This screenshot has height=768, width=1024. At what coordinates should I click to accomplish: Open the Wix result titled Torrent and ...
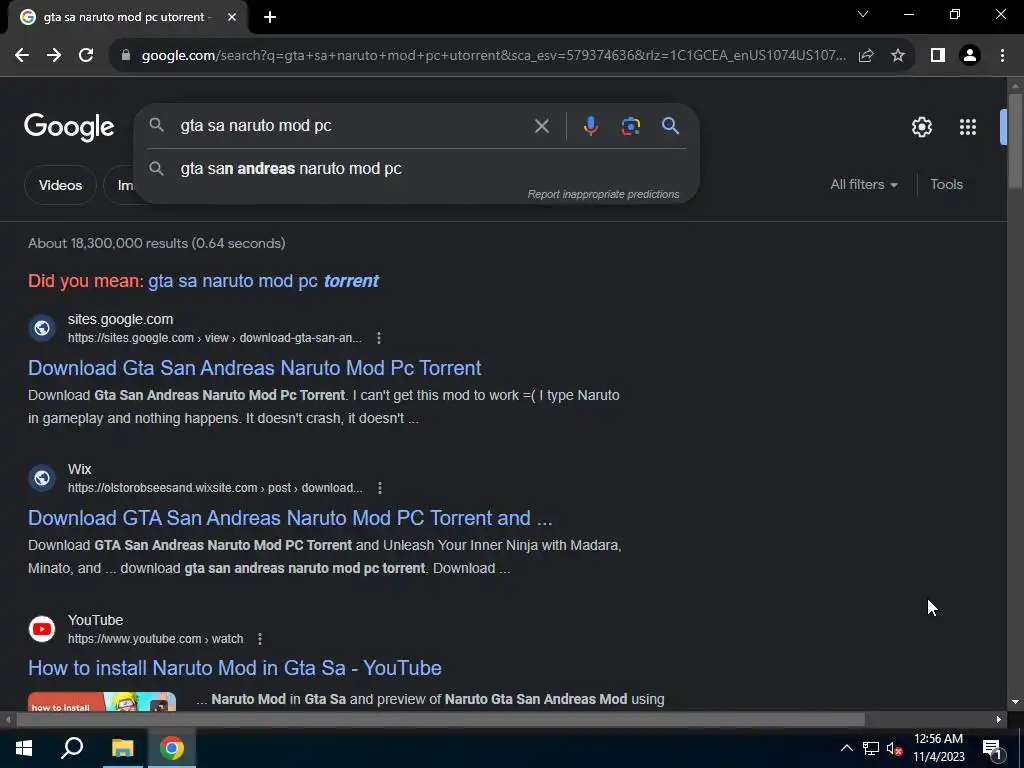[x=290, y=518]
